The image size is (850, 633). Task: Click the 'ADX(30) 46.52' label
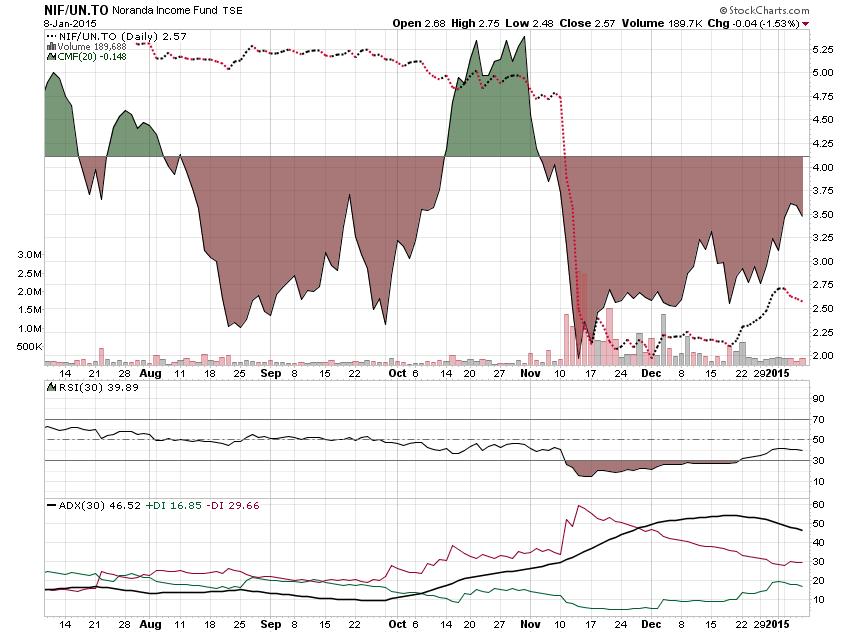pyautogui.click(x=99, y=505)
